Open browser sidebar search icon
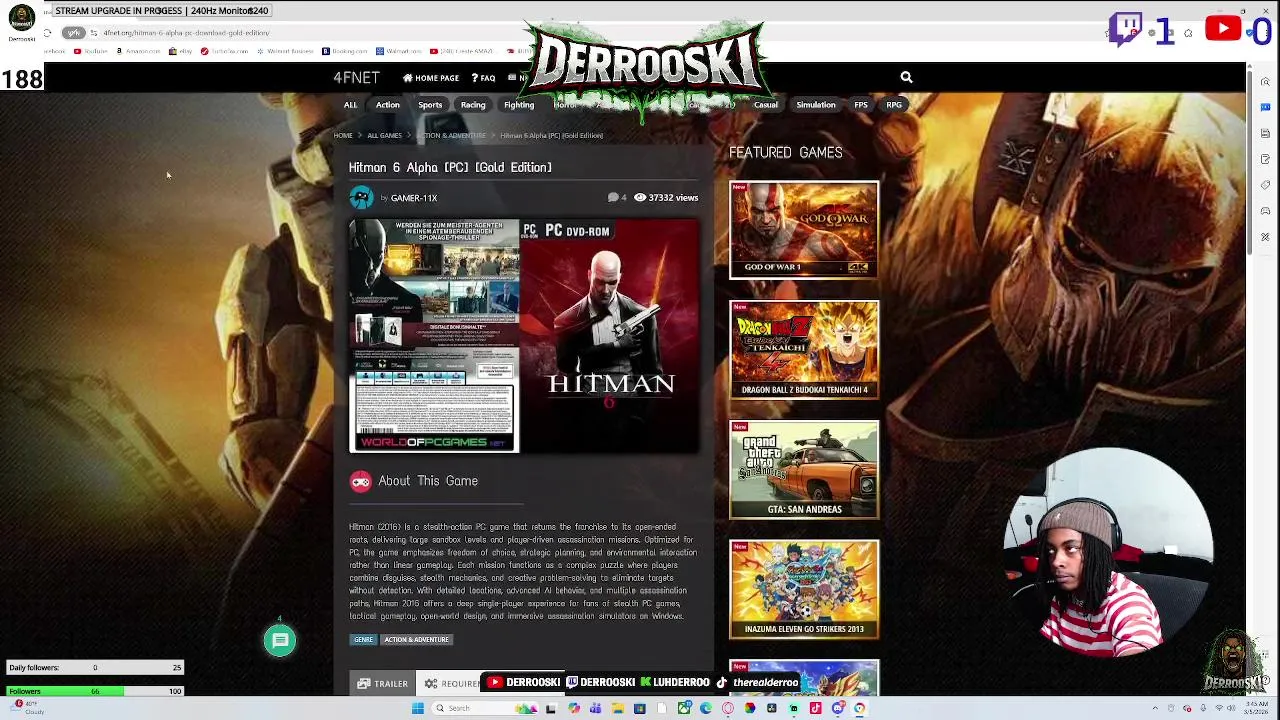This screenshot has width=1280, height=720. (1265, 82)
